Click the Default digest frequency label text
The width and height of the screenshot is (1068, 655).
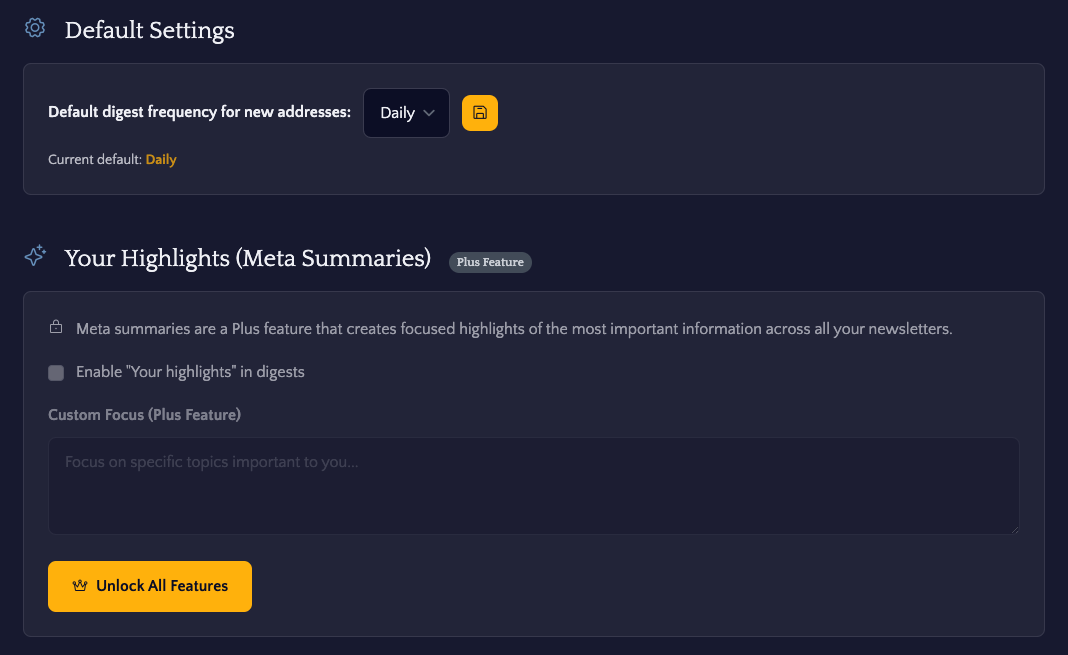(x=199, y=112)
